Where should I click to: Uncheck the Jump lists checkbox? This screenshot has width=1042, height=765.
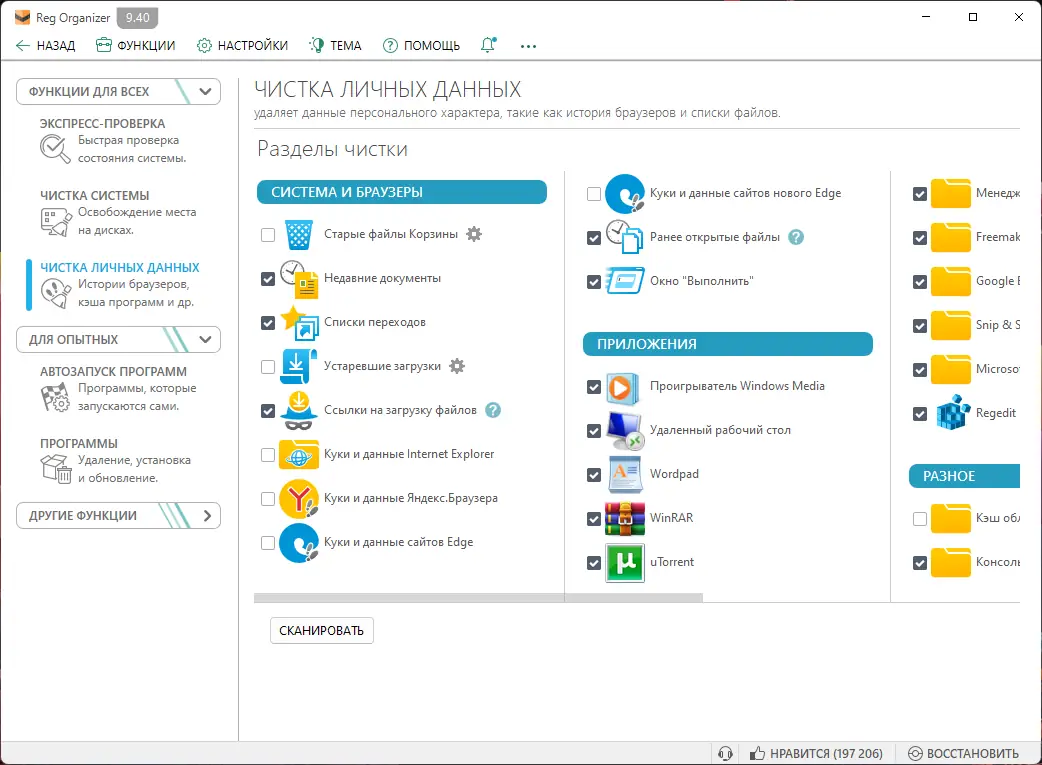coord(268,323)
